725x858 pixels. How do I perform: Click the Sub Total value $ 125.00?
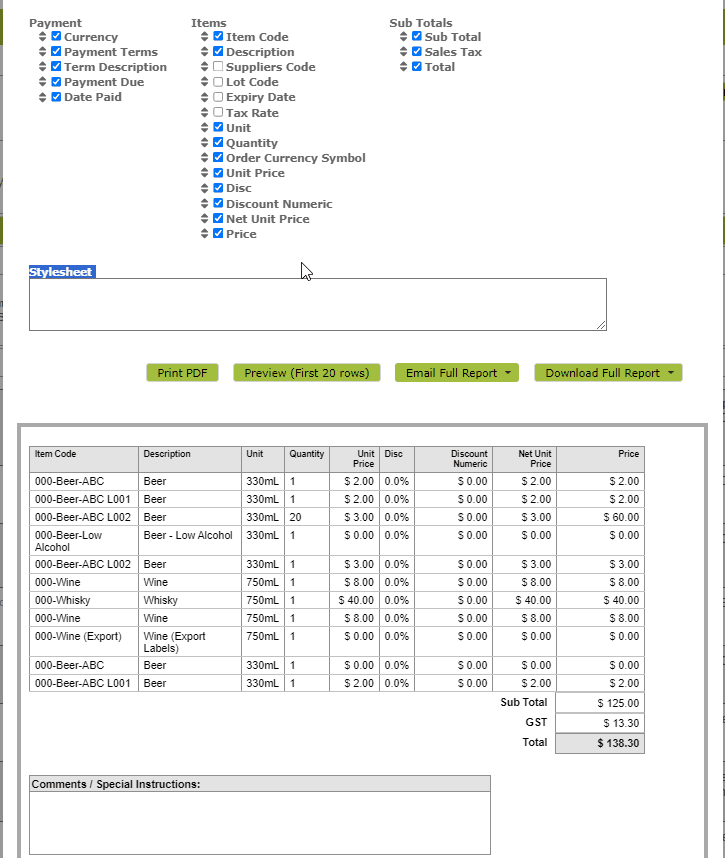pos(600,703)
